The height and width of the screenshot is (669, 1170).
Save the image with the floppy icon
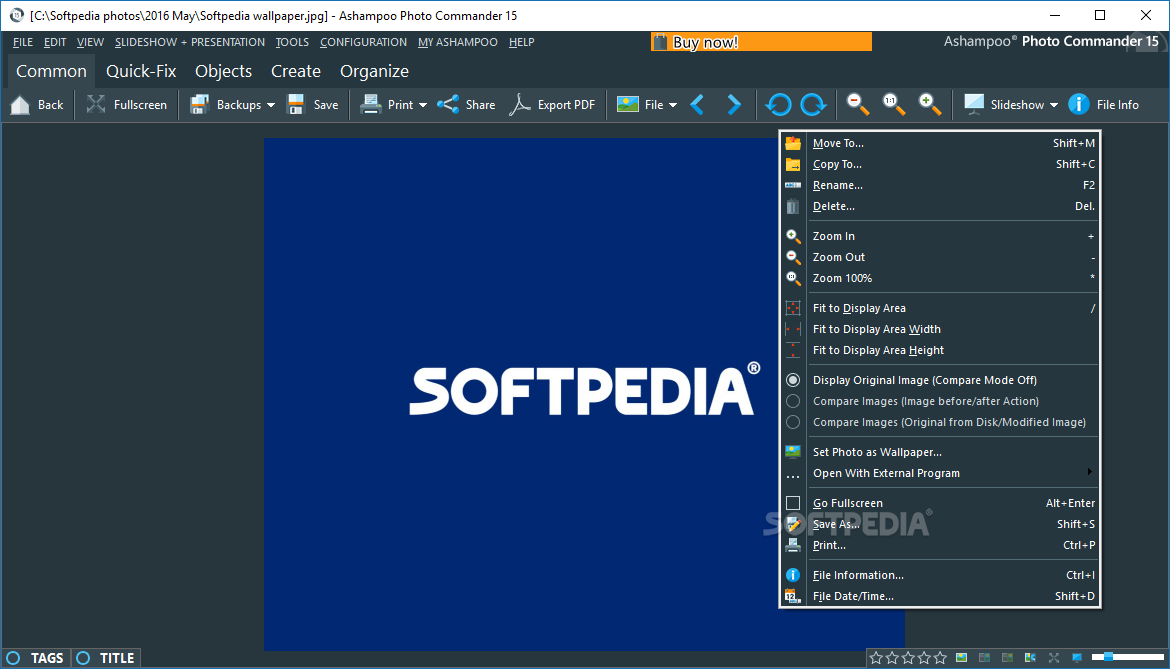[296, 105]
